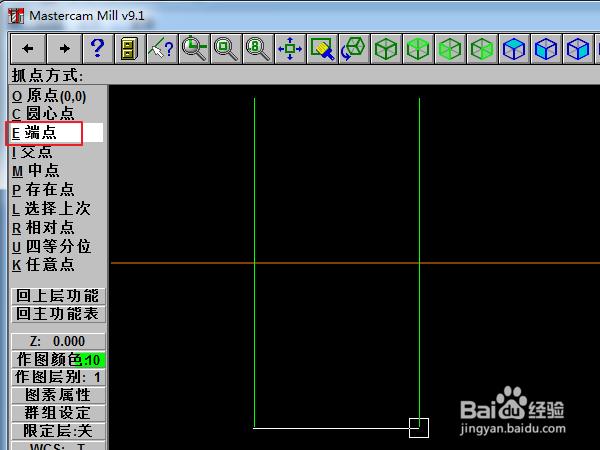This screenshot has height=450, width=600.
Task: Click the Mastercam Mill title bar icon
Action: [x=16, y=16]
